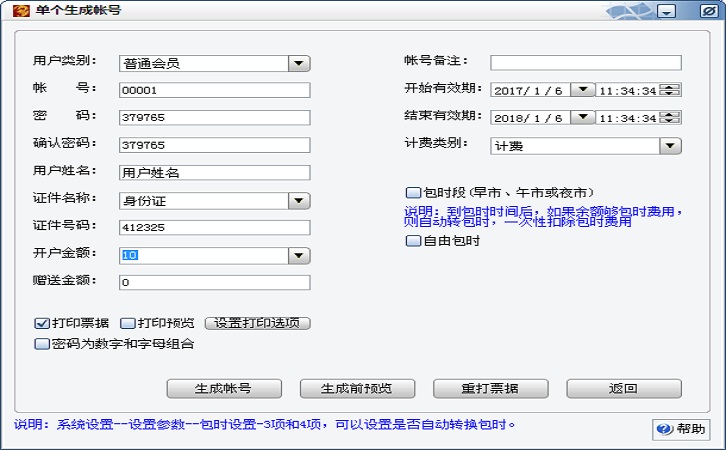The image size is (726, 450).
Task: Open the 开户金额 amount dropdown
Action: click(x=299, y=256)
